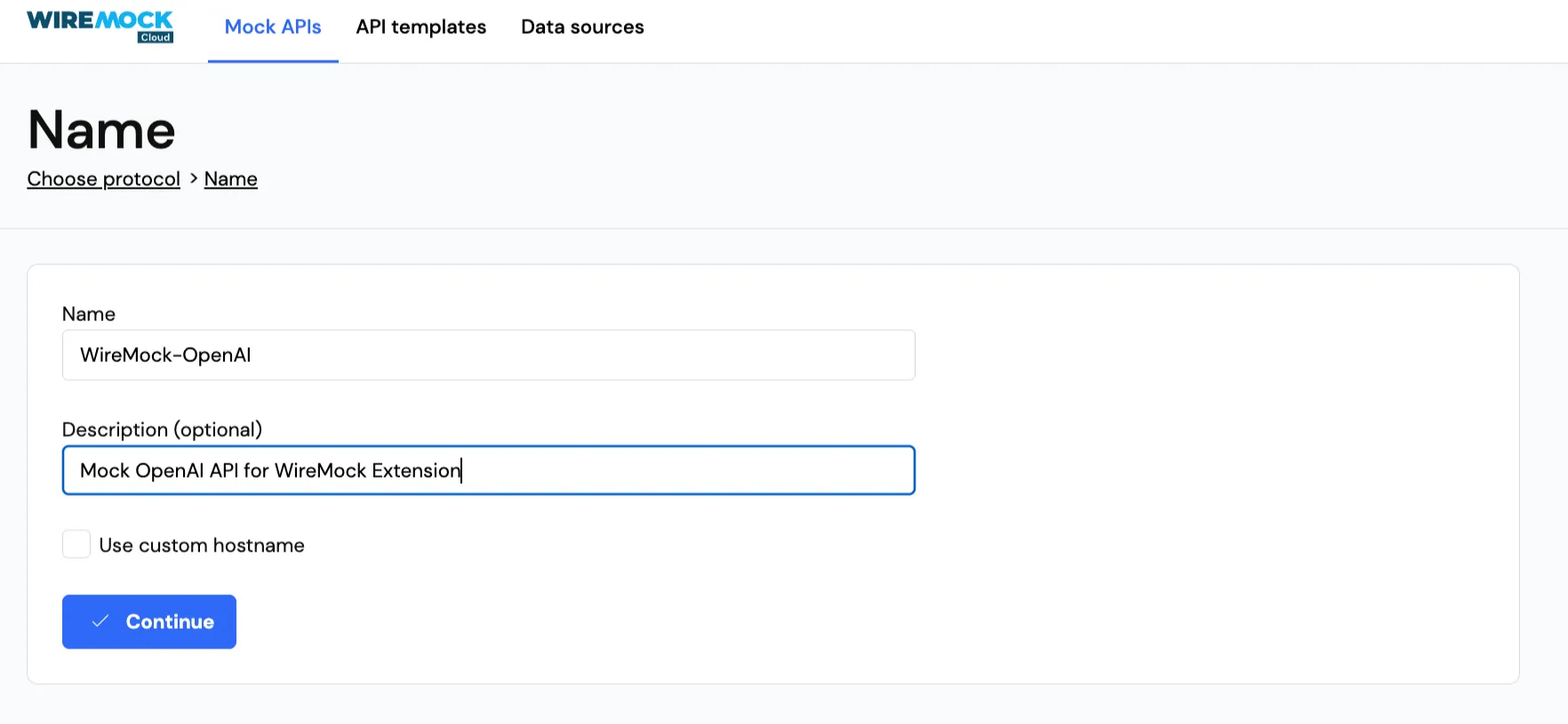Image resolution: width=1568 pixels, height=724 pixels.
Task: Select the Mock APIs tab
Action: (x=273, y=27)
